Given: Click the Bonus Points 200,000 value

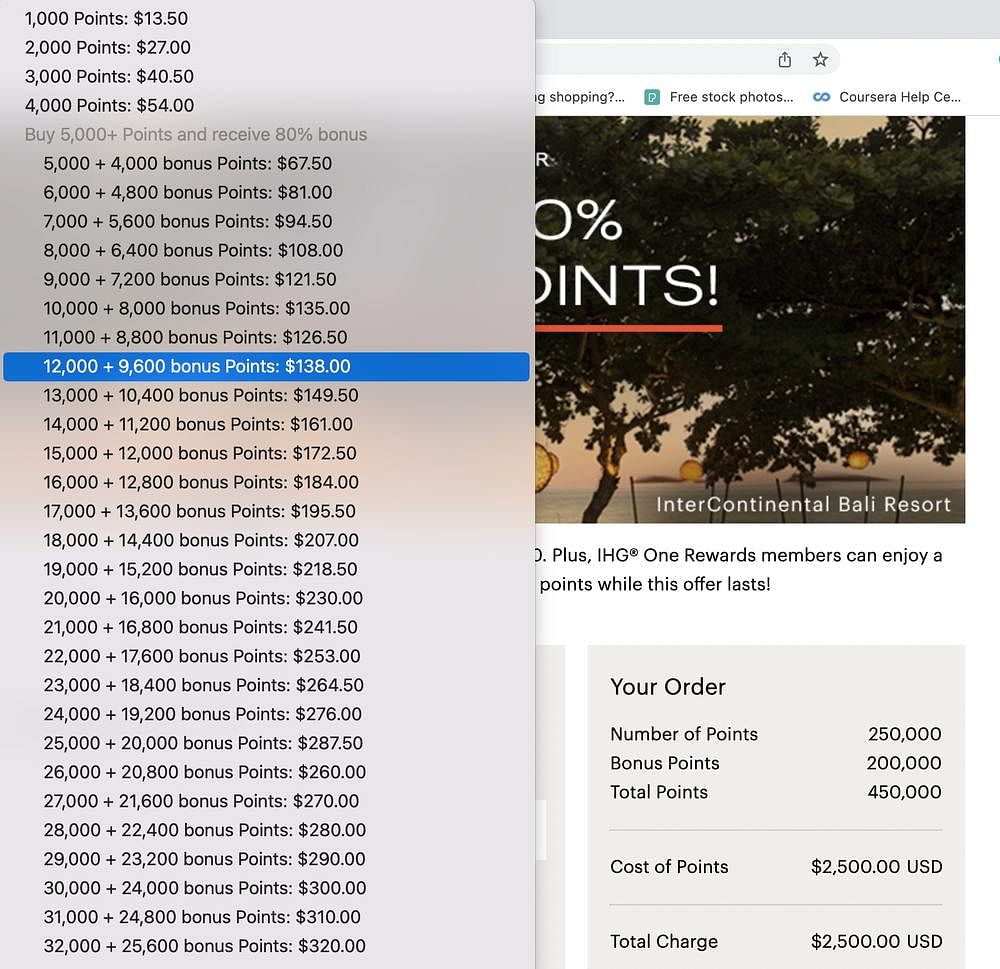Looking at the screenshot, I should 904,763.
